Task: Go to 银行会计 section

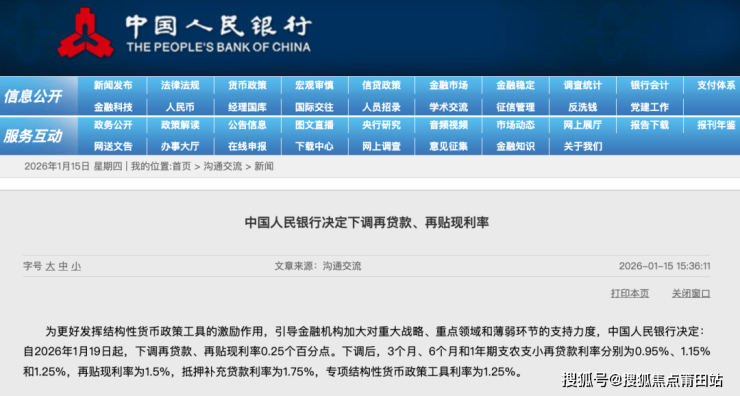Action: tap(649, 85)
